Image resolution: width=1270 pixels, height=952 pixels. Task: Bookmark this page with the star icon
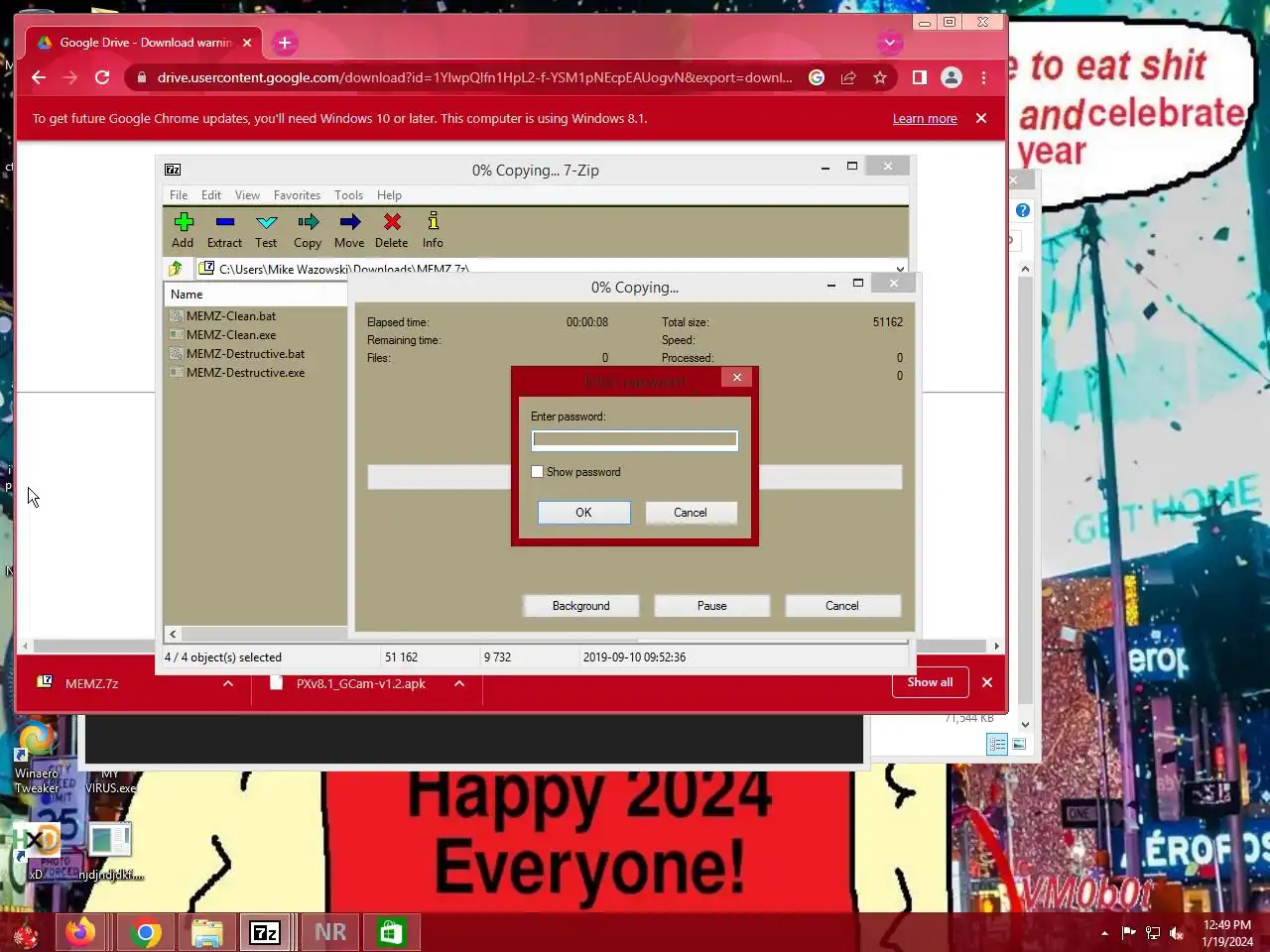coord(880,77)
